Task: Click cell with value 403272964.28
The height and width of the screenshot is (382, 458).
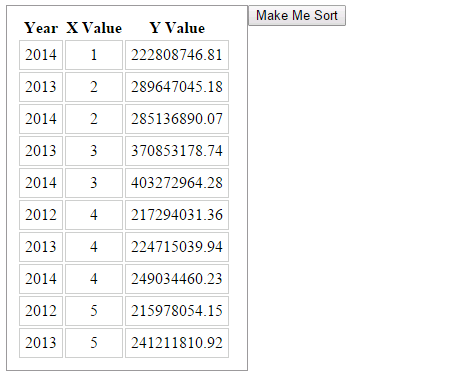Action: (x=177, y=183)
